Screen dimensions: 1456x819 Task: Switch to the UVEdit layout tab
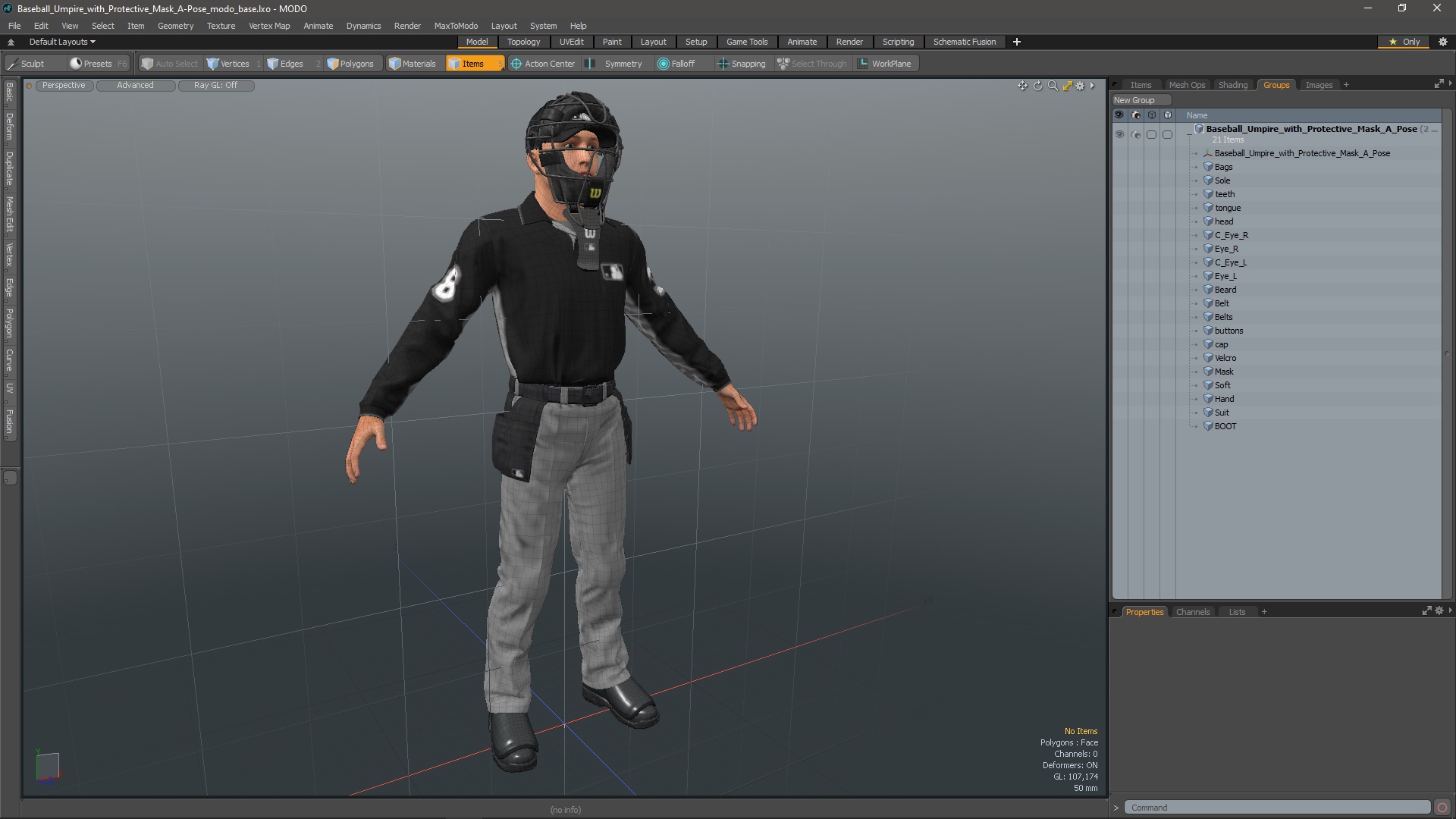(x=571, y=42)
